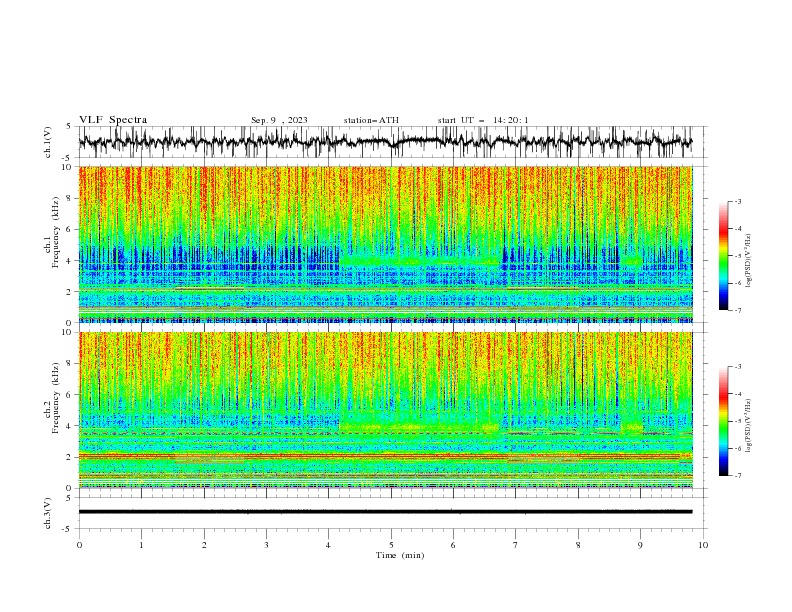792x612 pixels.
Task: Click the ch.1 spectrogram plot
Action: click(x=386, y=244)
